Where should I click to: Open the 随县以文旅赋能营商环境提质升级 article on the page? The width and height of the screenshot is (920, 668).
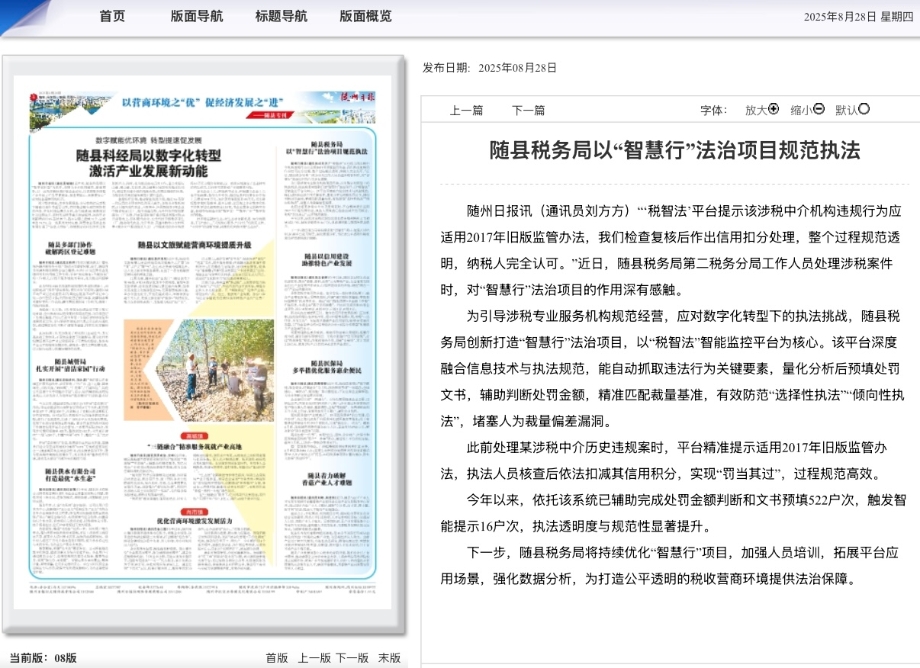(x=194, y=244)
